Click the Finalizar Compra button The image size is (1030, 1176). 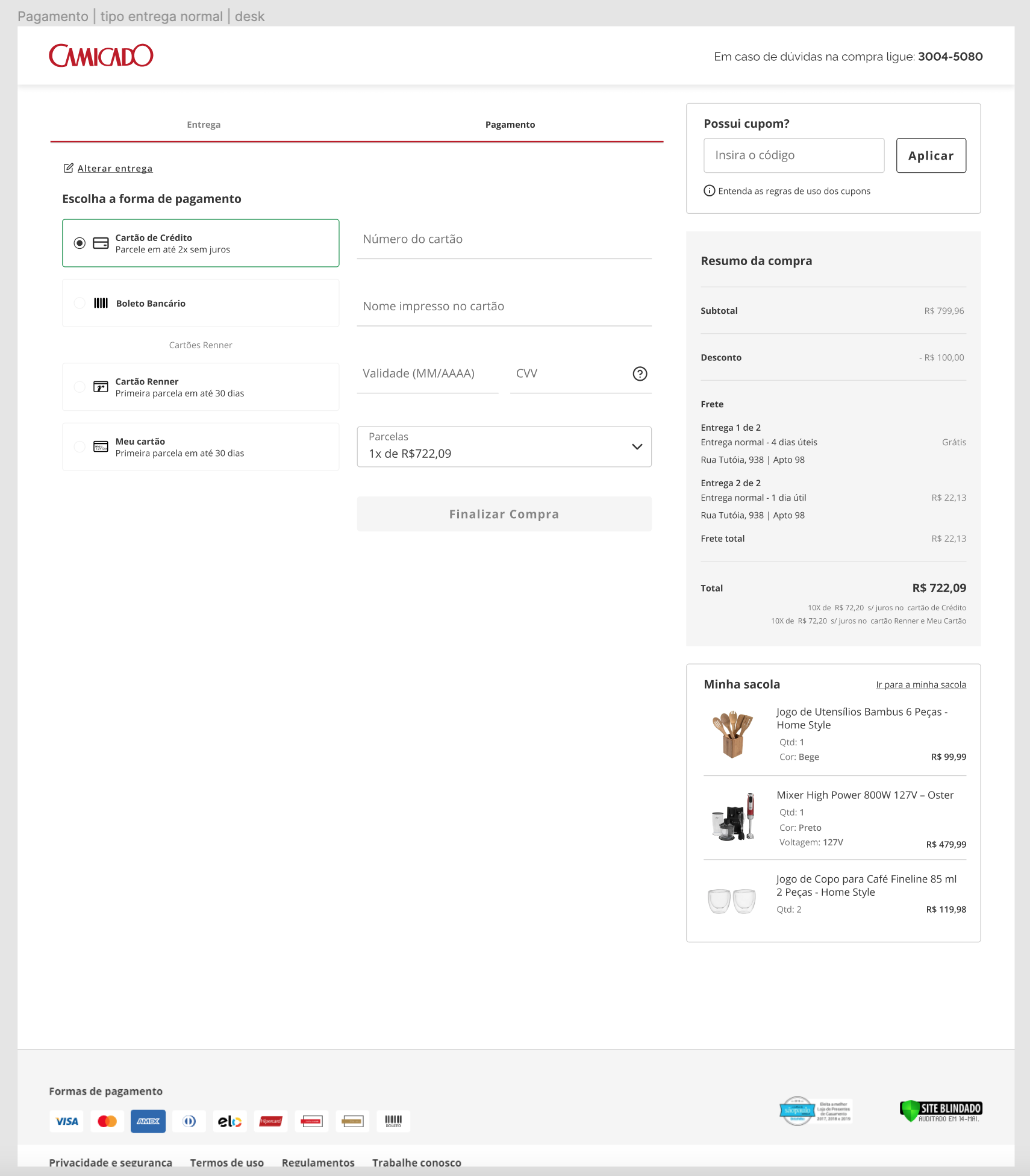[x=504, y=514]
